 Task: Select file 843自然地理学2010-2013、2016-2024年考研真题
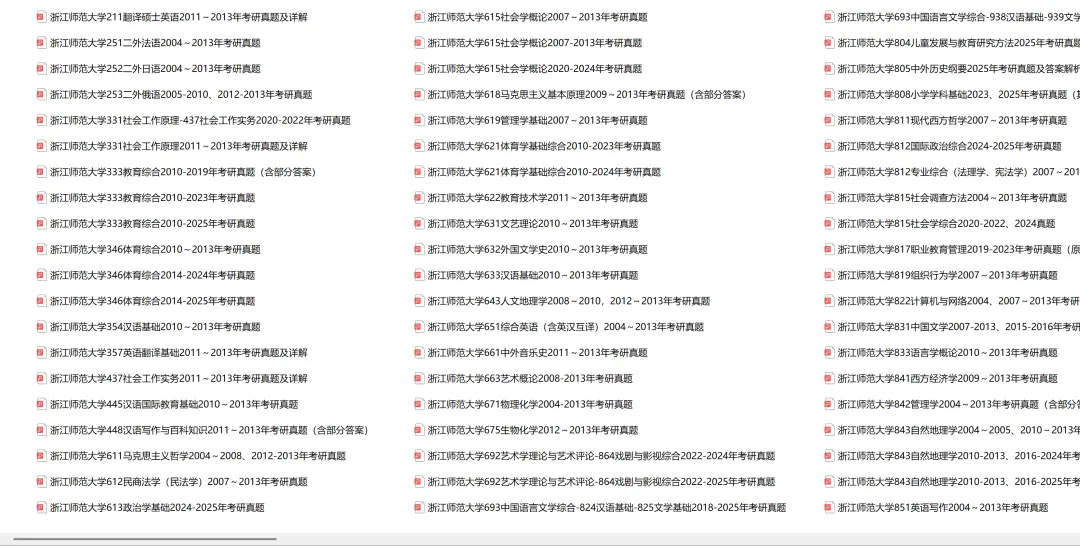click(x=952, y=456)
